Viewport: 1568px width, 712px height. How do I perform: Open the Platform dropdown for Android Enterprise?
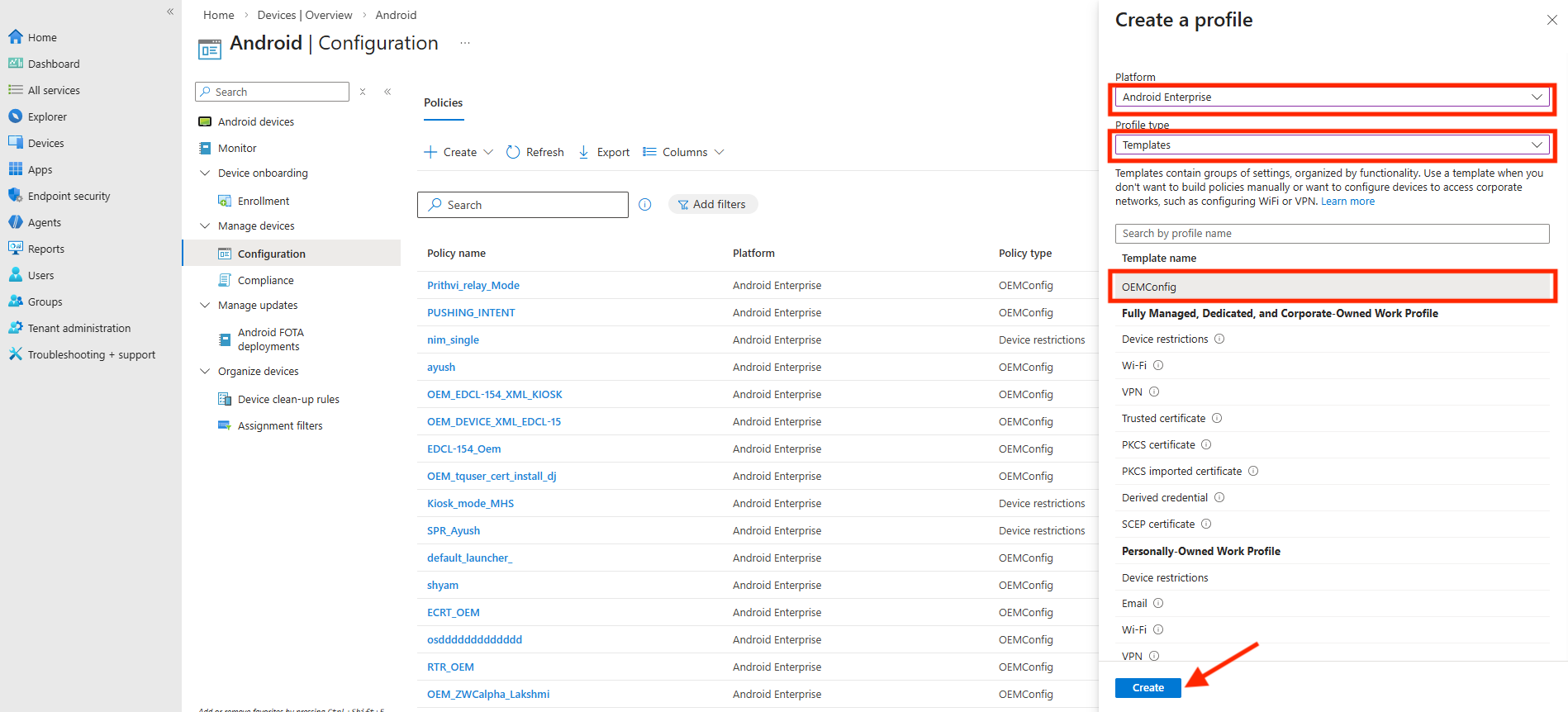click(x=1331, y=97)
